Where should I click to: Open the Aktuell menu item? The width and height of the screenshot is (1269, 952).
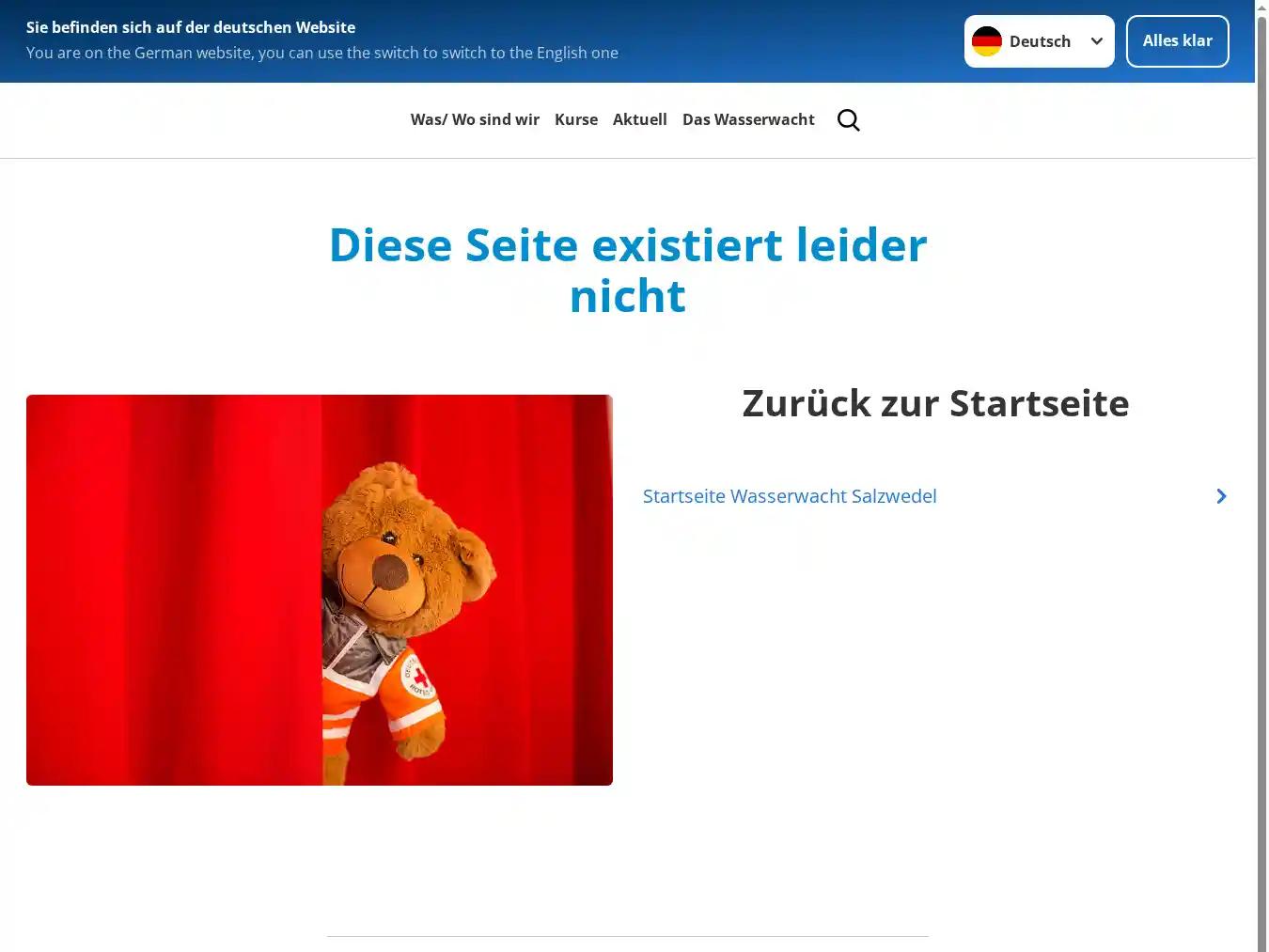(x=640, y=119)
